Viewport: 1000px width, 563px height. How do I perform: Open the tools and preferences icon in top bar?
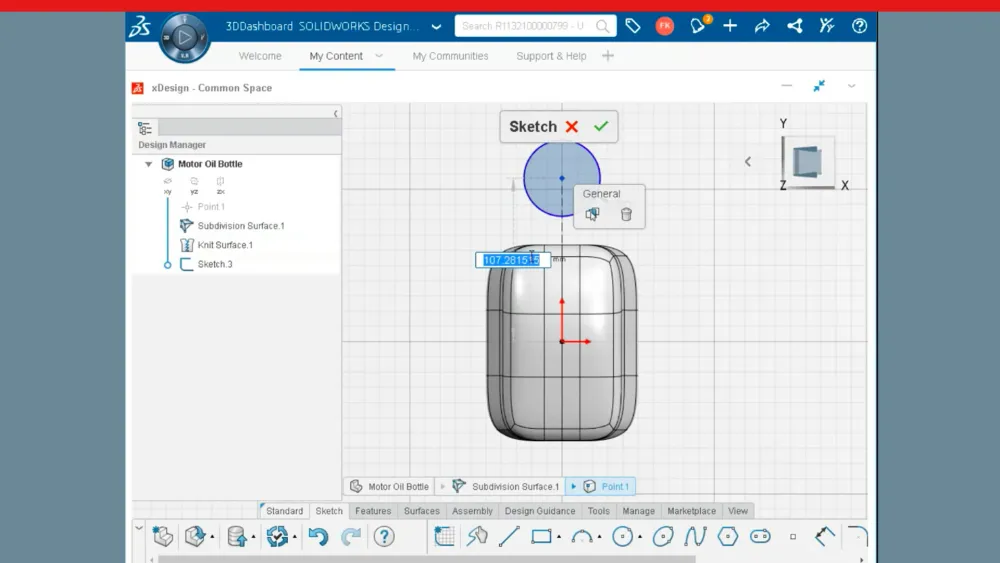[827, 26]
